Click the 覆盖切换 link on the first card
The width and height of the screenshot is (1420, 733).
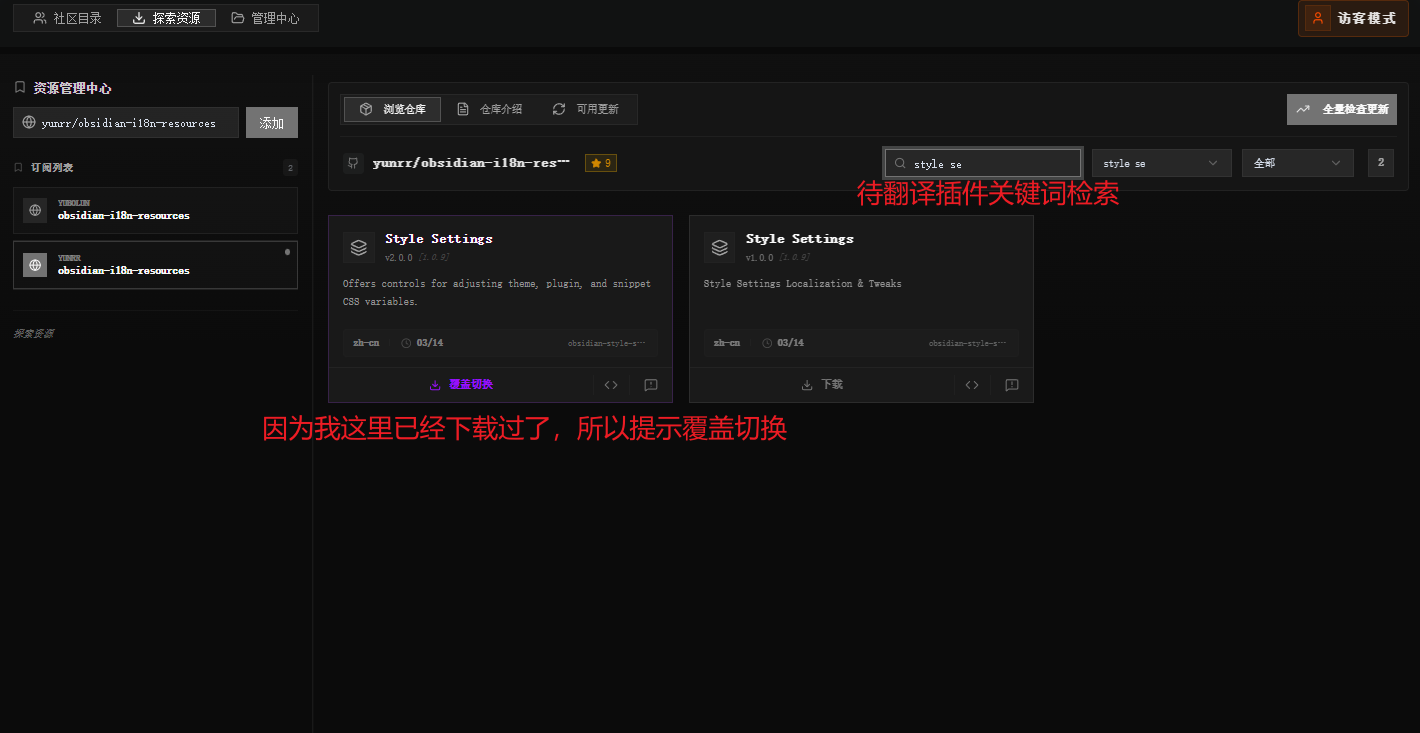pyautogui.click(x=470, y=384)
